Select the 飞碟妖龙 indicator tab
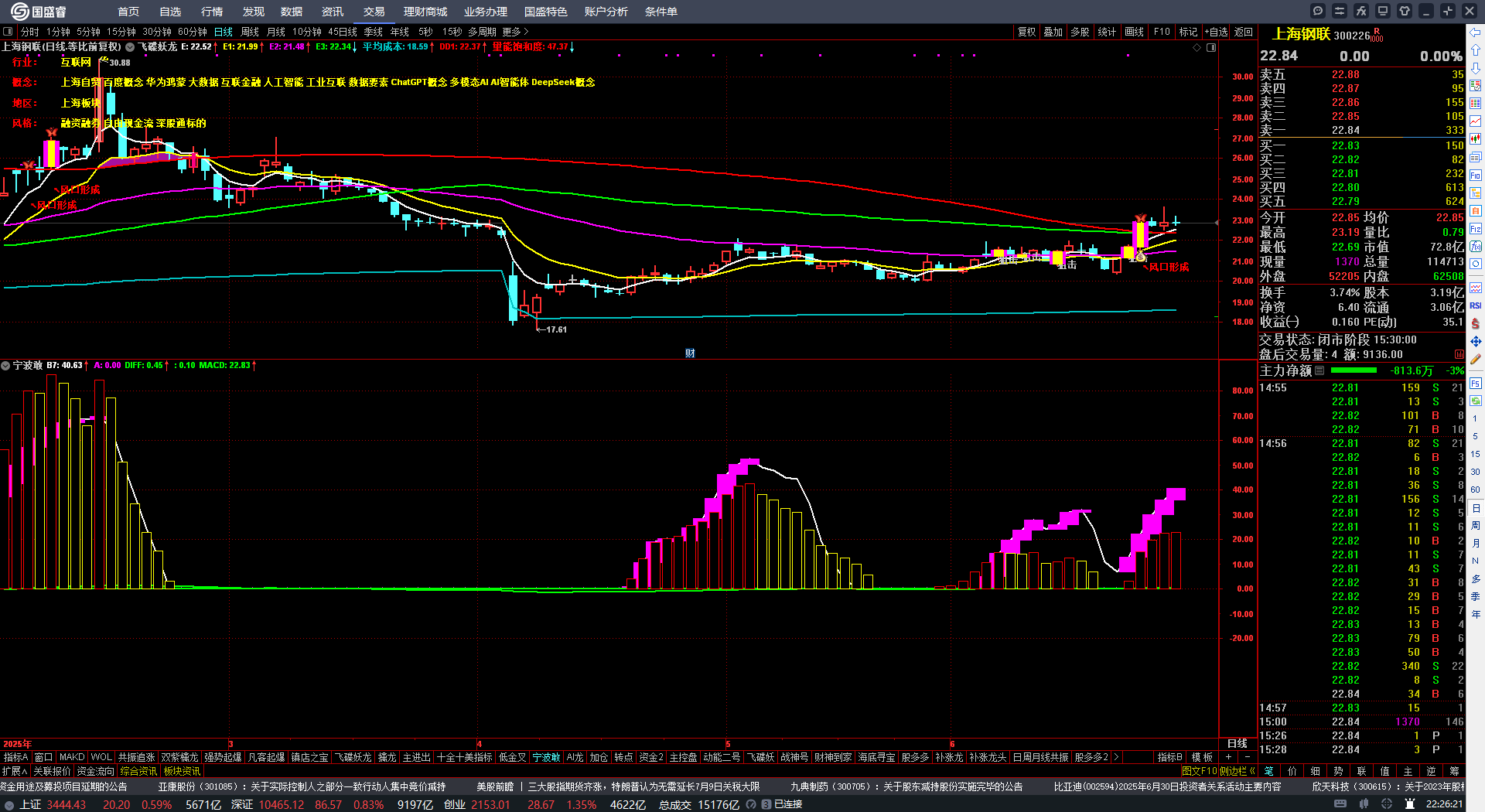This screenshot has width=1485, height=812. 353,757
